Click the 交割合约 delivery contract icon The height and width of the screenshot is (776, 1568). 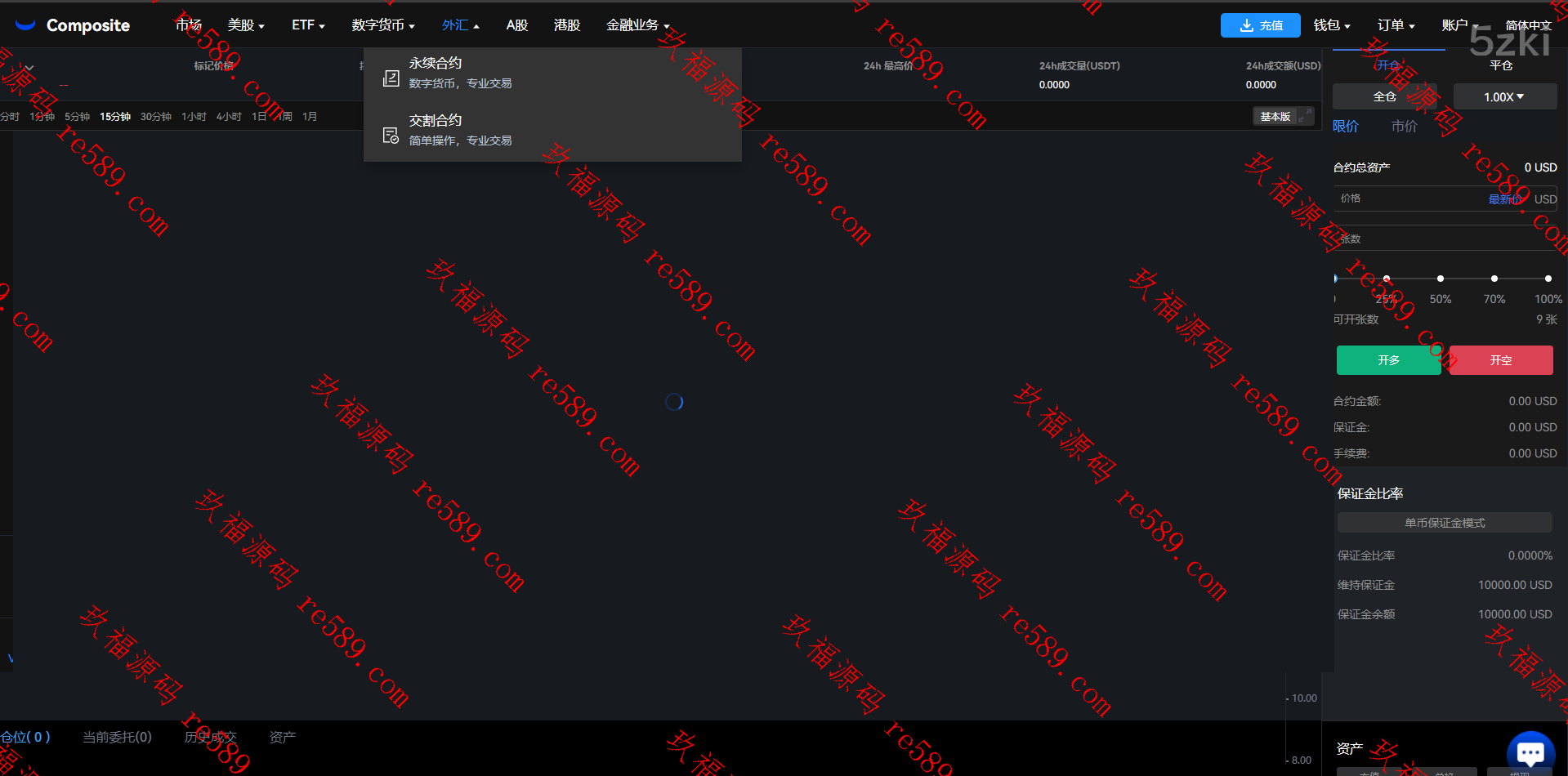391,135
